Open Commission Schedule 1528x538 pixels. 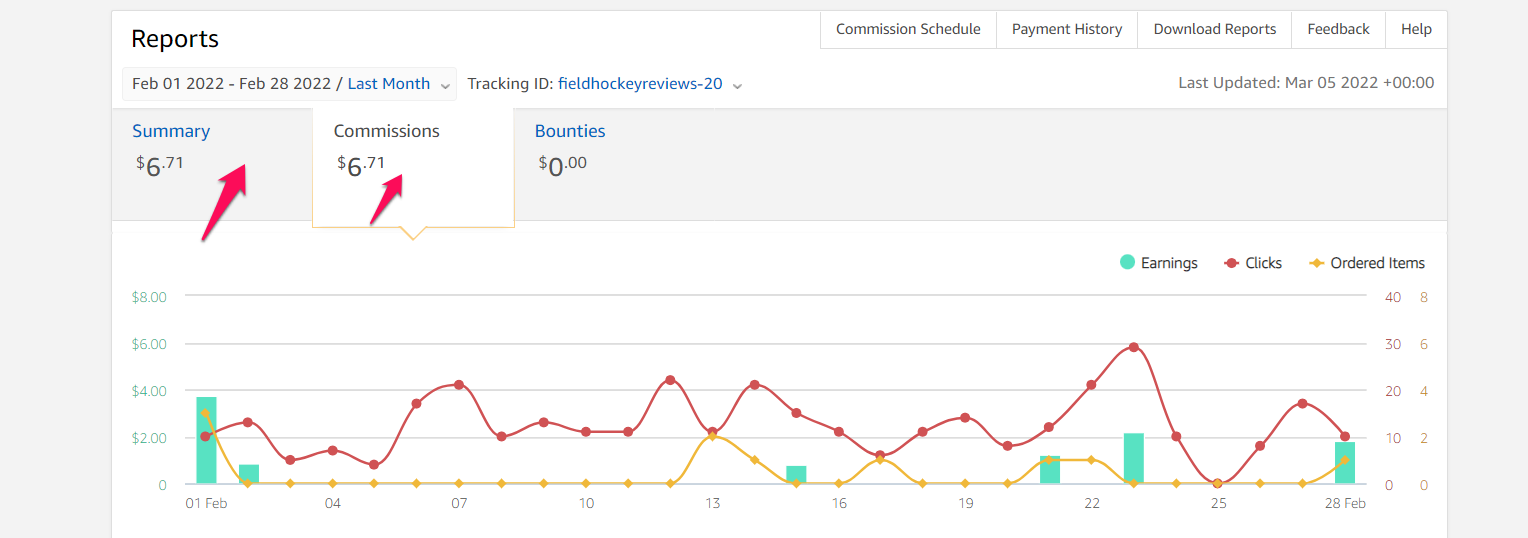click(x=908, y=29)
